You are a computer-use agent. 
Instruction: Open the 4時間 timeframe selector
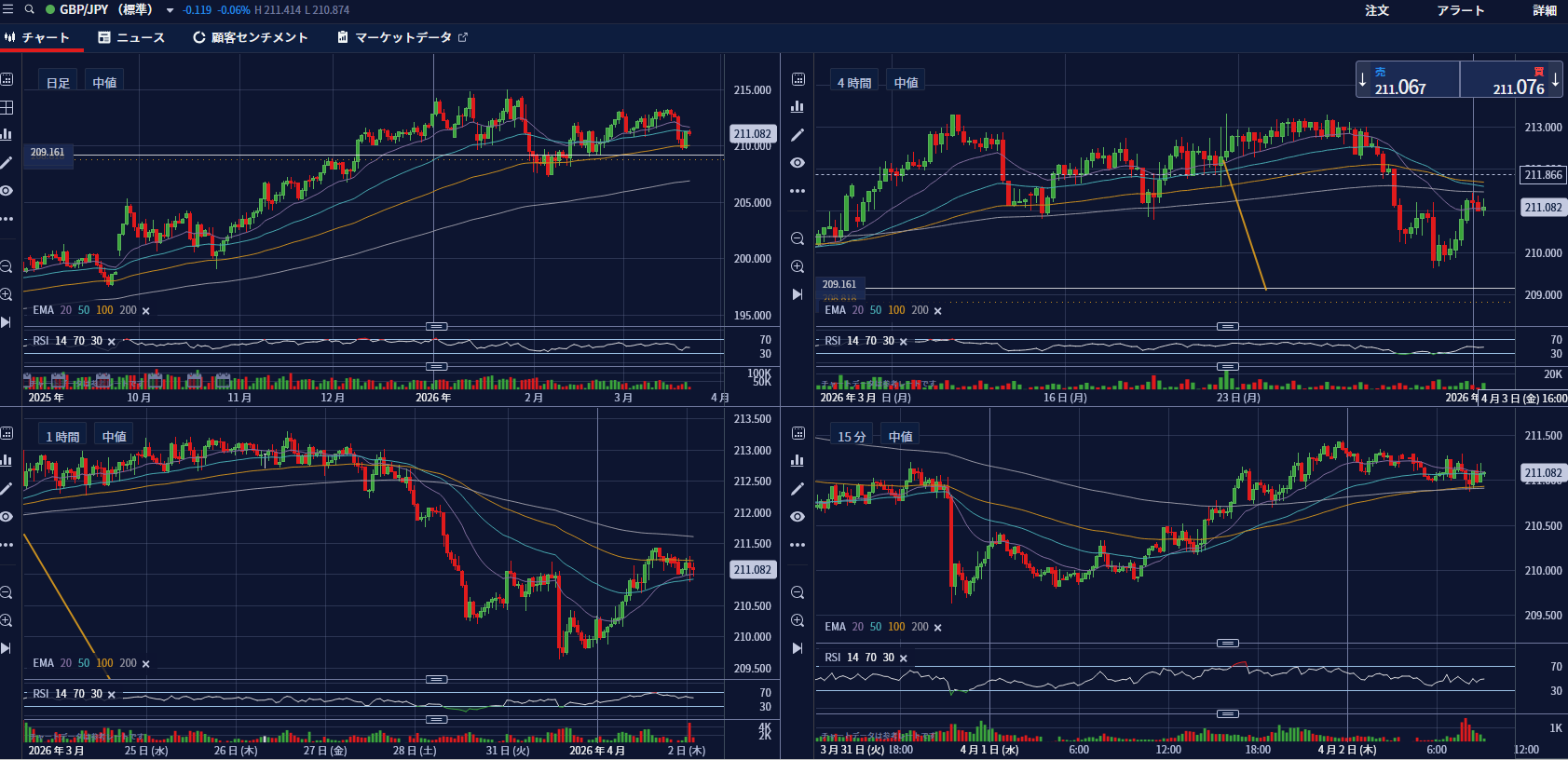pyautogui.click(x=854, y=83)
